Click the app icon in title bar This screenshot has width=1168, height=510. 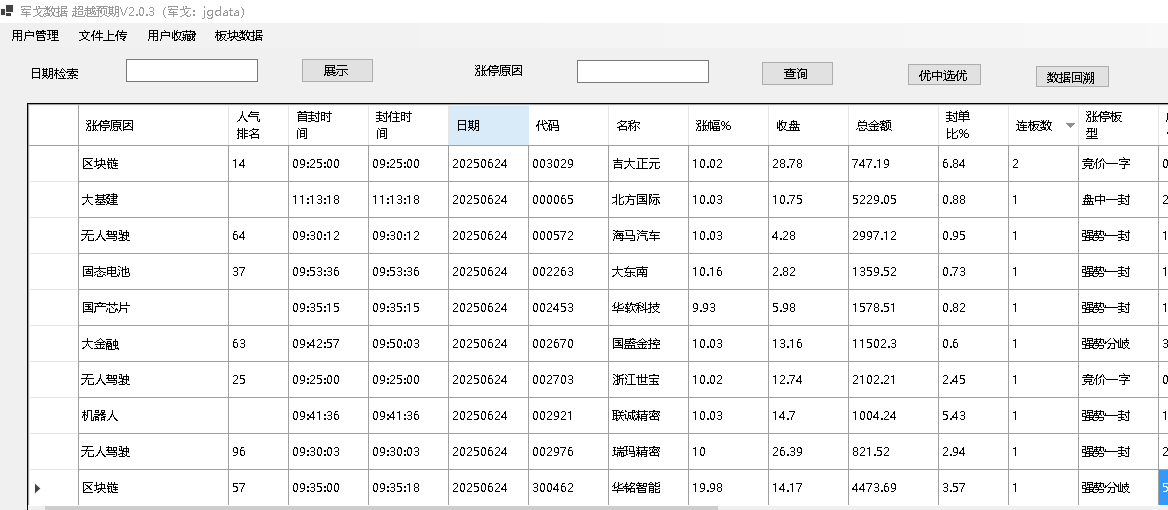coord(7,12)
